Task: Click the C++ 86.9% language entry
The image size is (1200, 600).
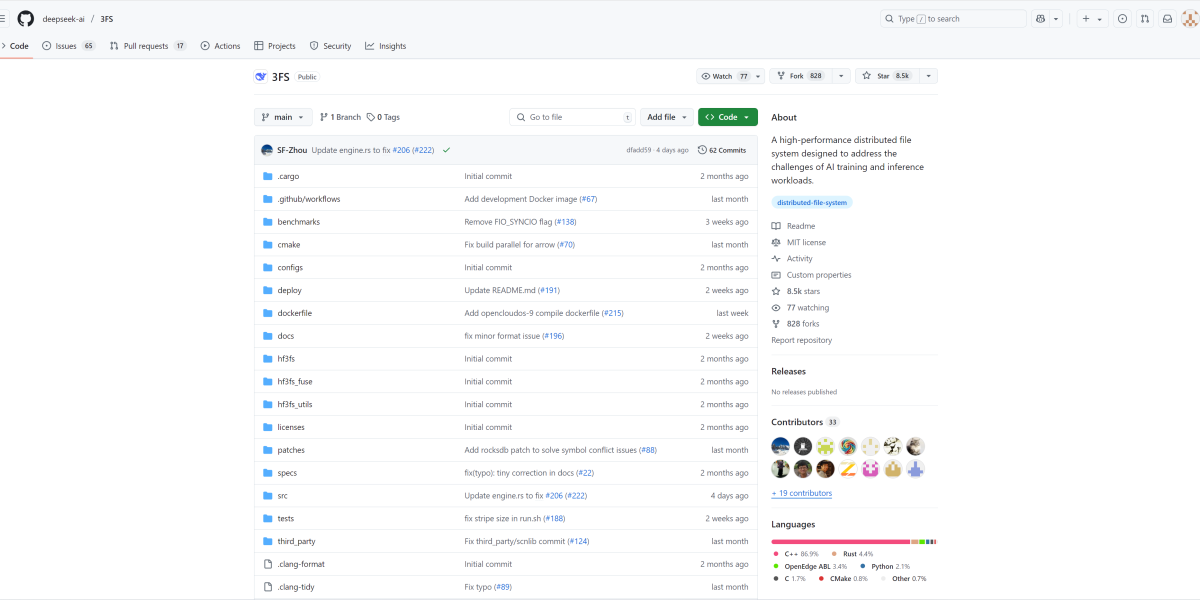Action: 795,553
